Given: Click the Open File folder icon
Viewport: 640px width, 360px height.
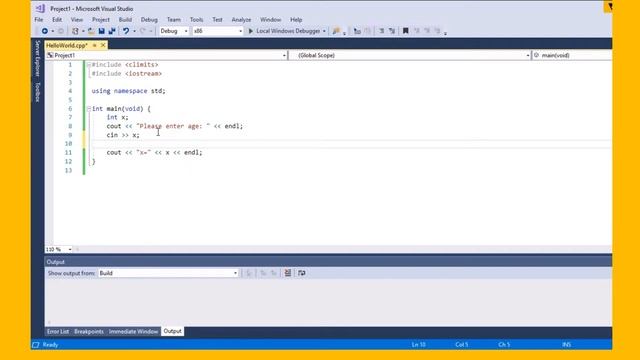Looking at the screenshot, I should tap(91, 31).
